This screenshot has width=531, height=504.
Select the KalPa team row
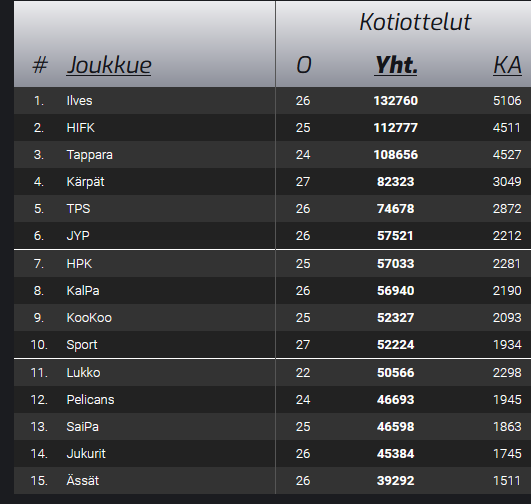tap(272, 291)
